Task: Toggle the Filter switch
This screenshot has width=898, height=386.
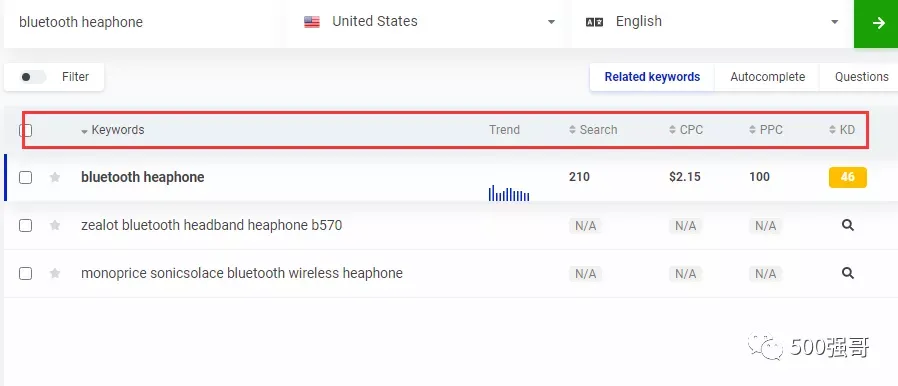Action: 32,77
